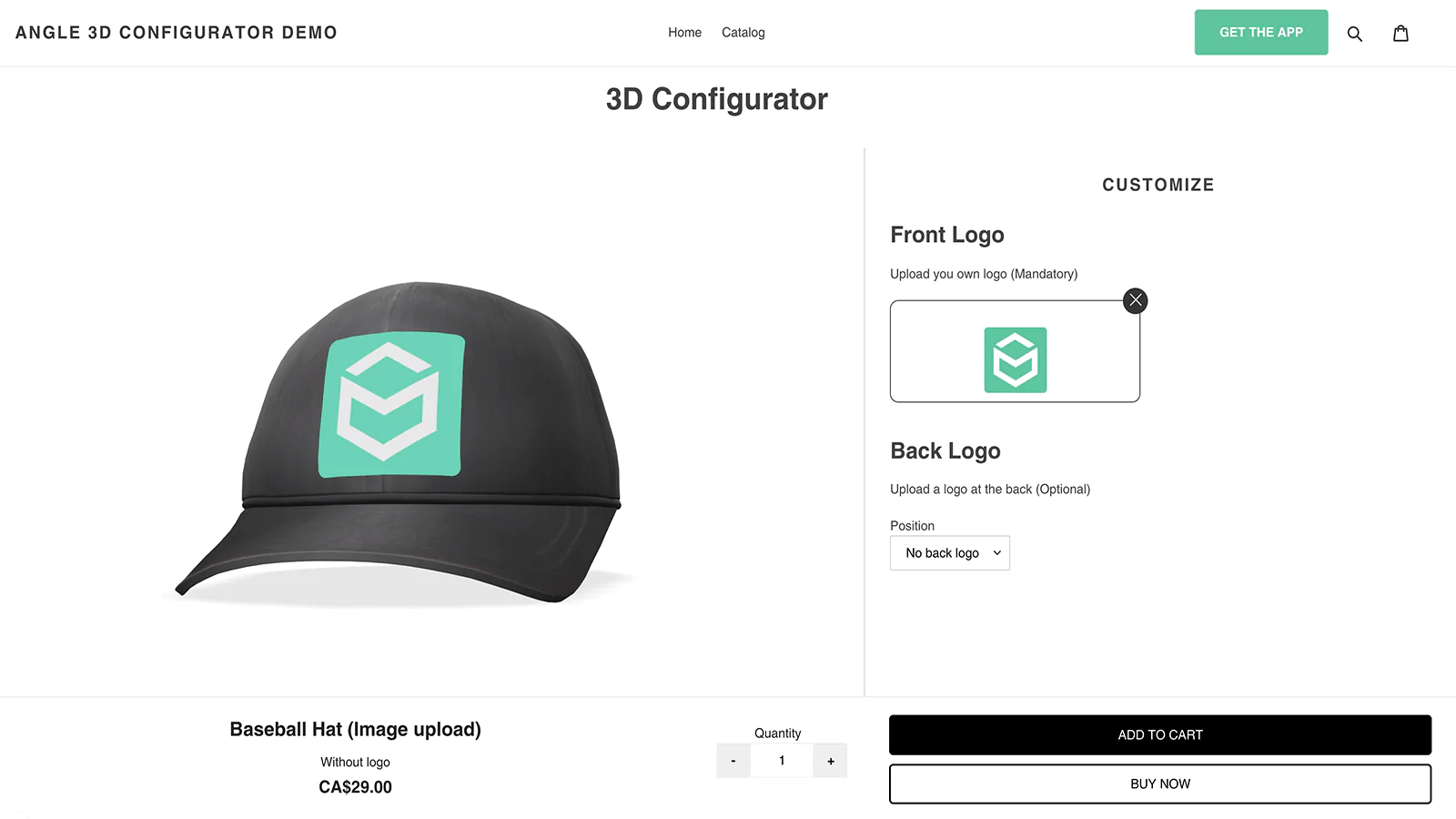Click the Position dropdown chevron arrow

(995, 552)
